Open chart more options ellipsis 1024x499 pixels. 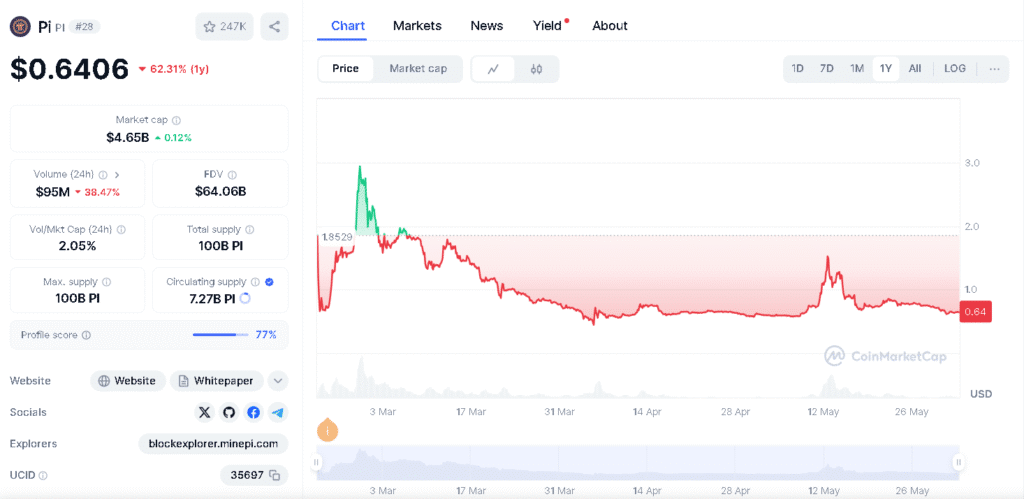(994, 69)
